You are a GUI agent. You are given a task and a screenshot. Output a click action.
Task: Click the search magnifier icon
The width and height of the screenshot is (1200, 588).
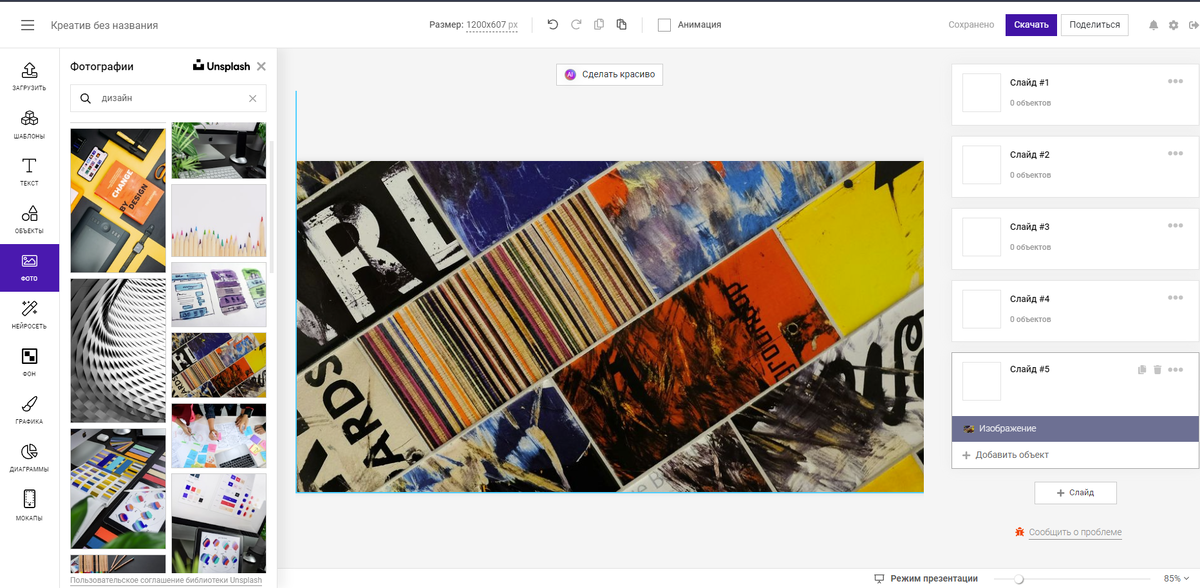85,98
